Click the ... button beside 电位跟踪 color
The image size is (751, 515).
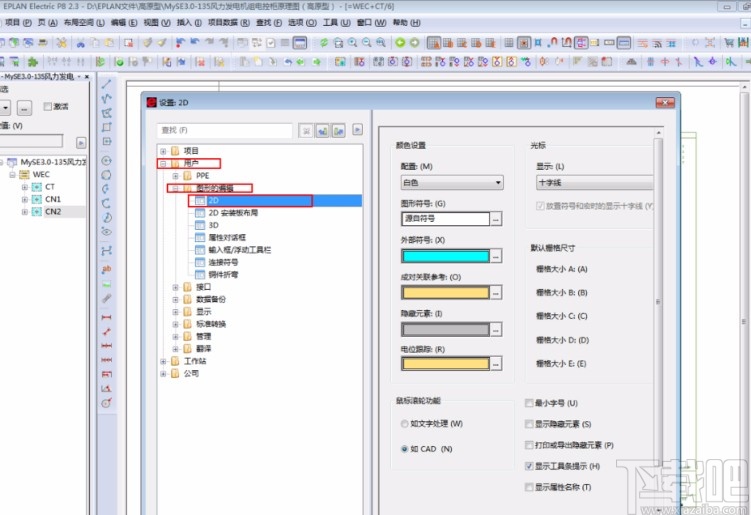click(x=496, y=364)
